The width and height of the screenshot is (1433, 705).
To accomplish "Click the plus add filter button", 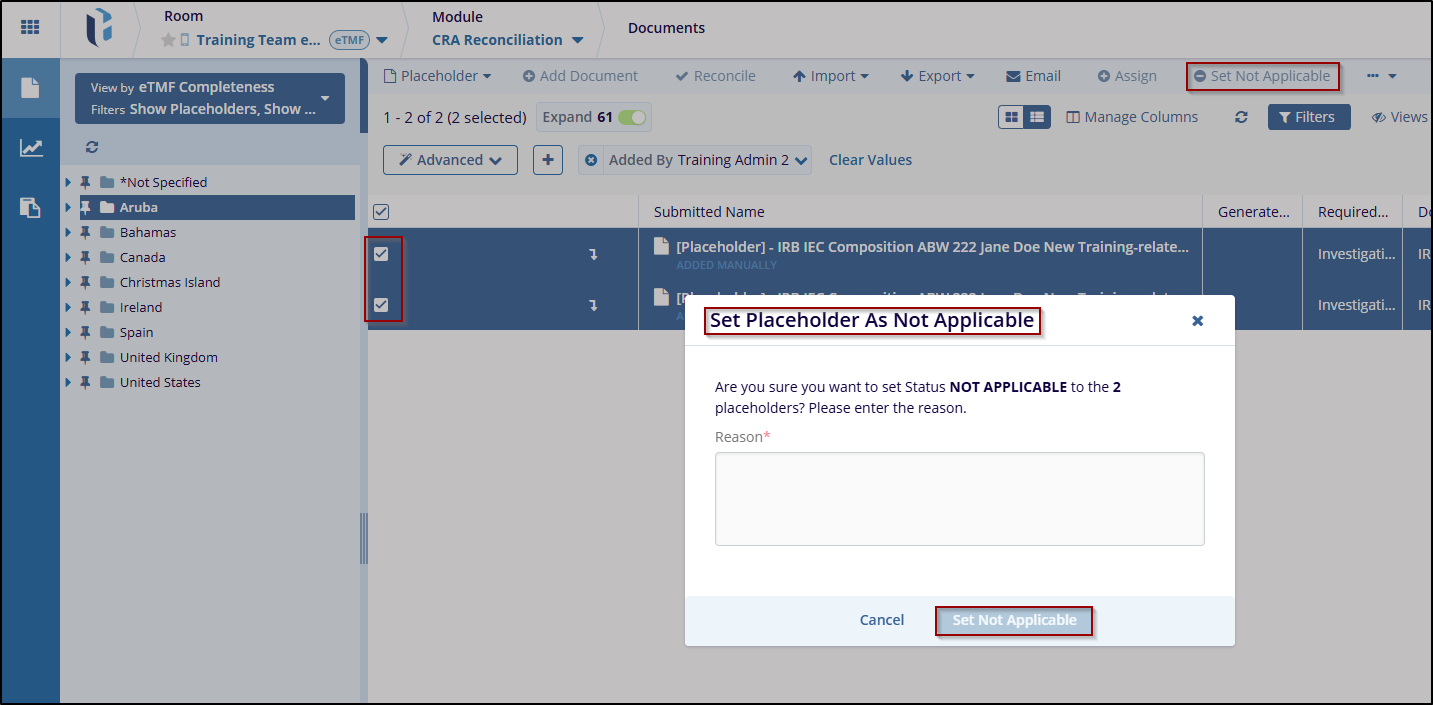I will pos(547,160).
